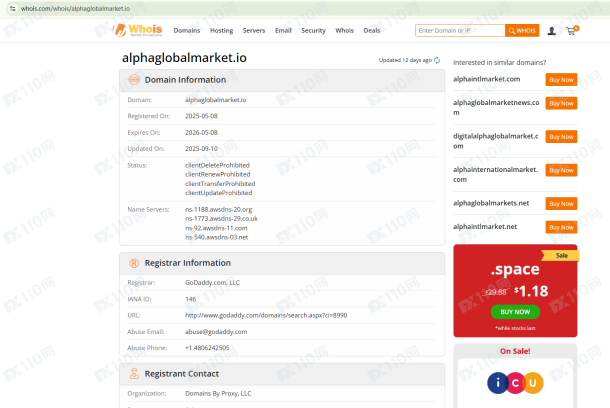Screen dimensions: 610x408
Task: Click the On Sale! heading
Action: (515, 351)
